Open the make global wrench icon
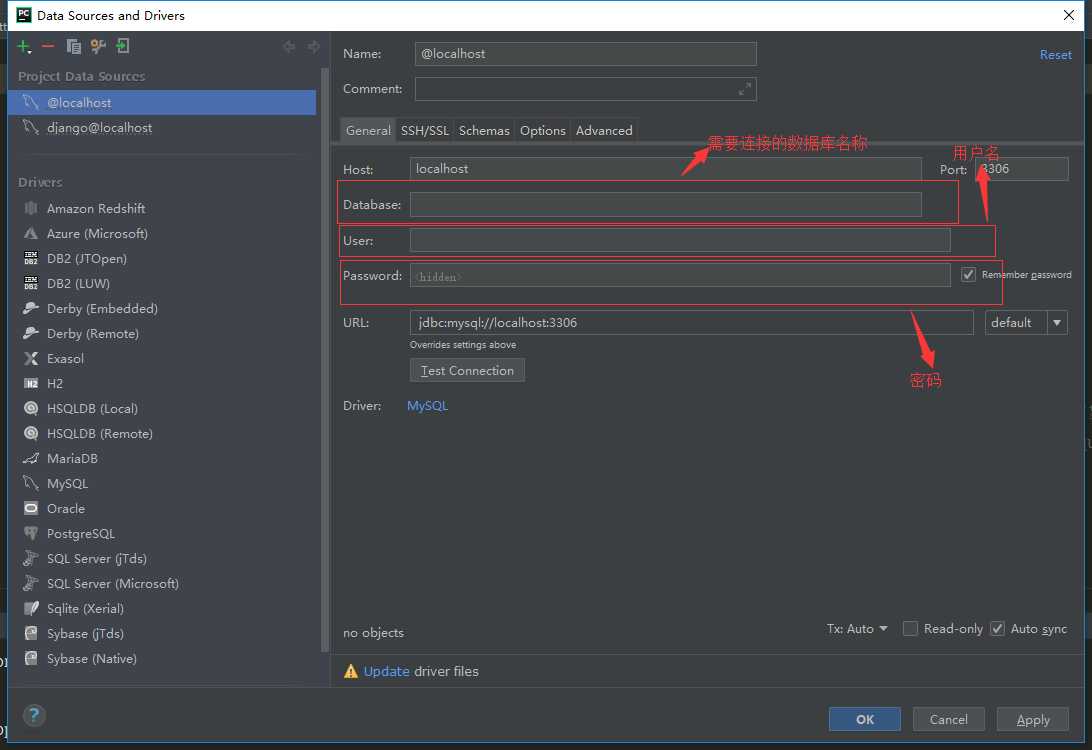Viewport: 1092px width, 750px height. [x=98, y=47]
